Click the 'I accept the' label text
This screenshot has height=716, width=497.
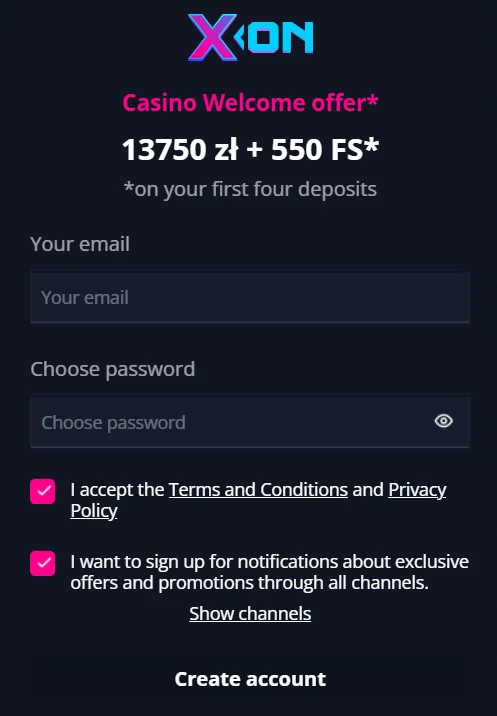point(117,490)
